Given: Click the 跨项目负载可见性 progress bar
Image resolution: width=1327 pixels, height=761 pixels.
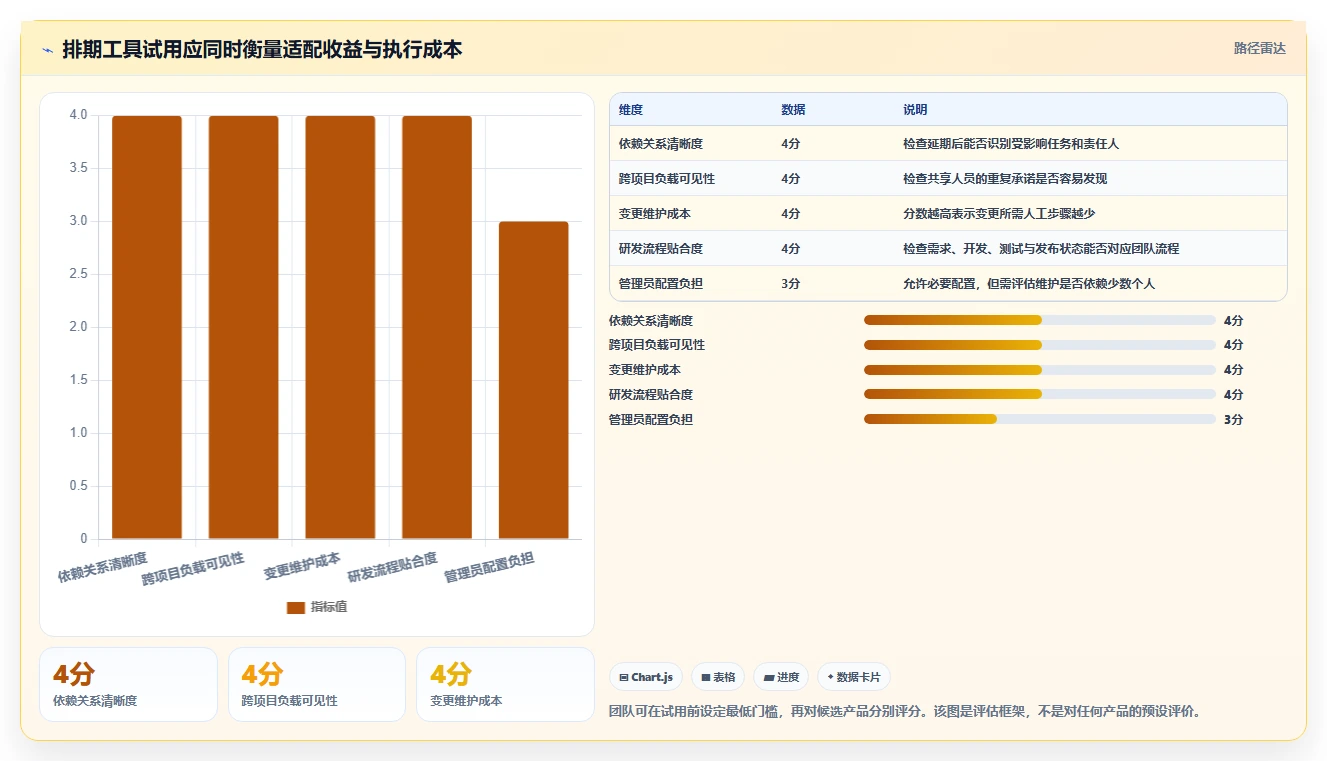Looking at the screenshot, I should pyautogui.click(x=1040, y=345).
